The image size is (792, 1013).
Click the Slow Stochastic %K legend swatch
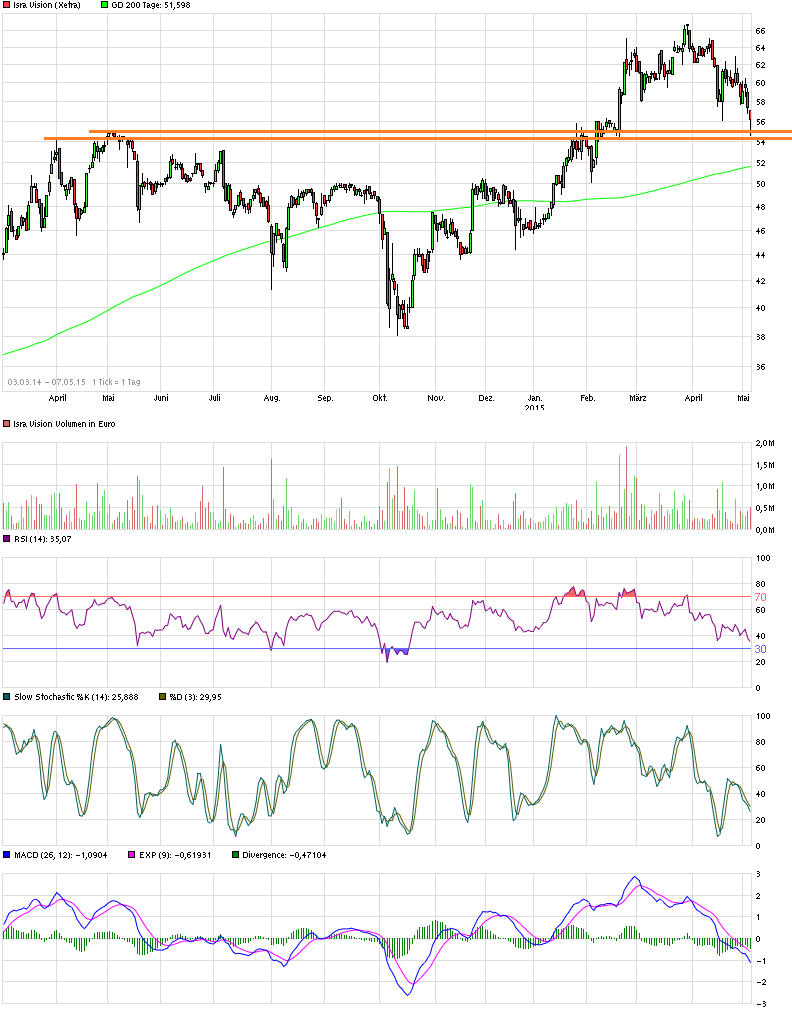point(7,696)
